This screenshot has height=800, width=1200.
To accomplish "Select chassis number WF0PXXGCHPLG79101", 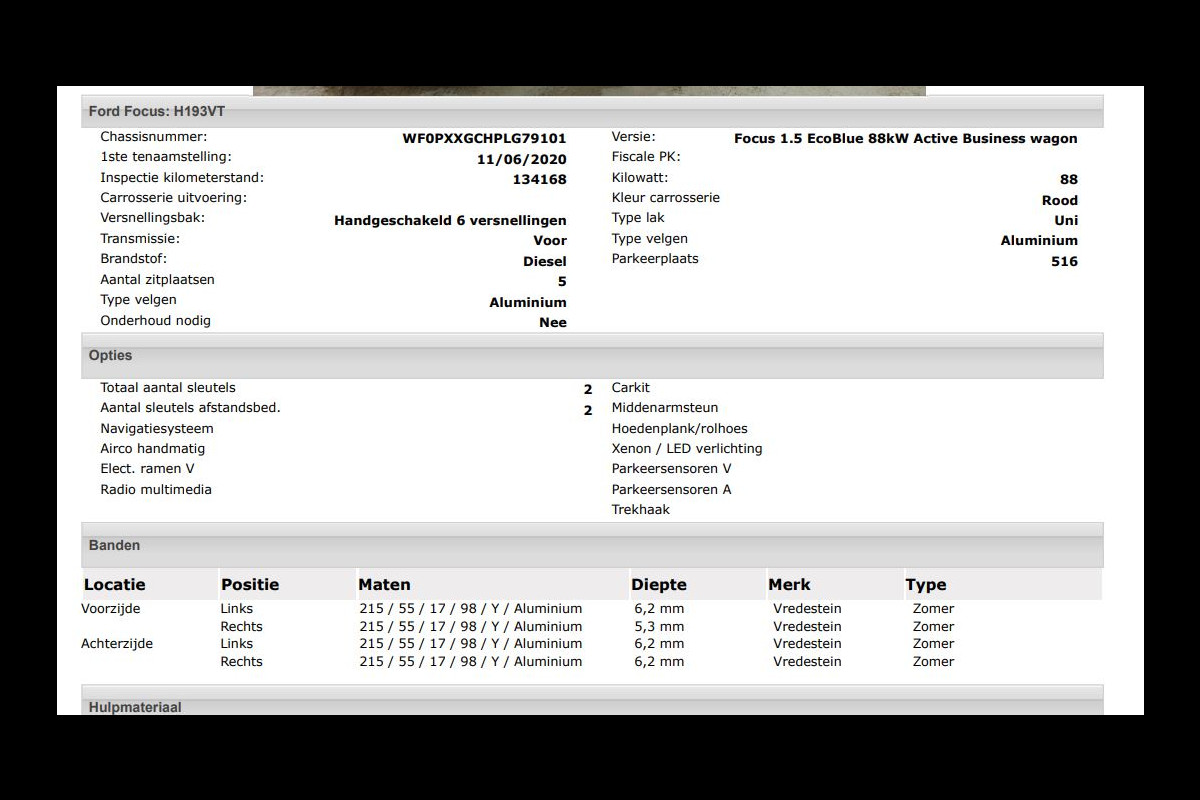I will point(484,139).
